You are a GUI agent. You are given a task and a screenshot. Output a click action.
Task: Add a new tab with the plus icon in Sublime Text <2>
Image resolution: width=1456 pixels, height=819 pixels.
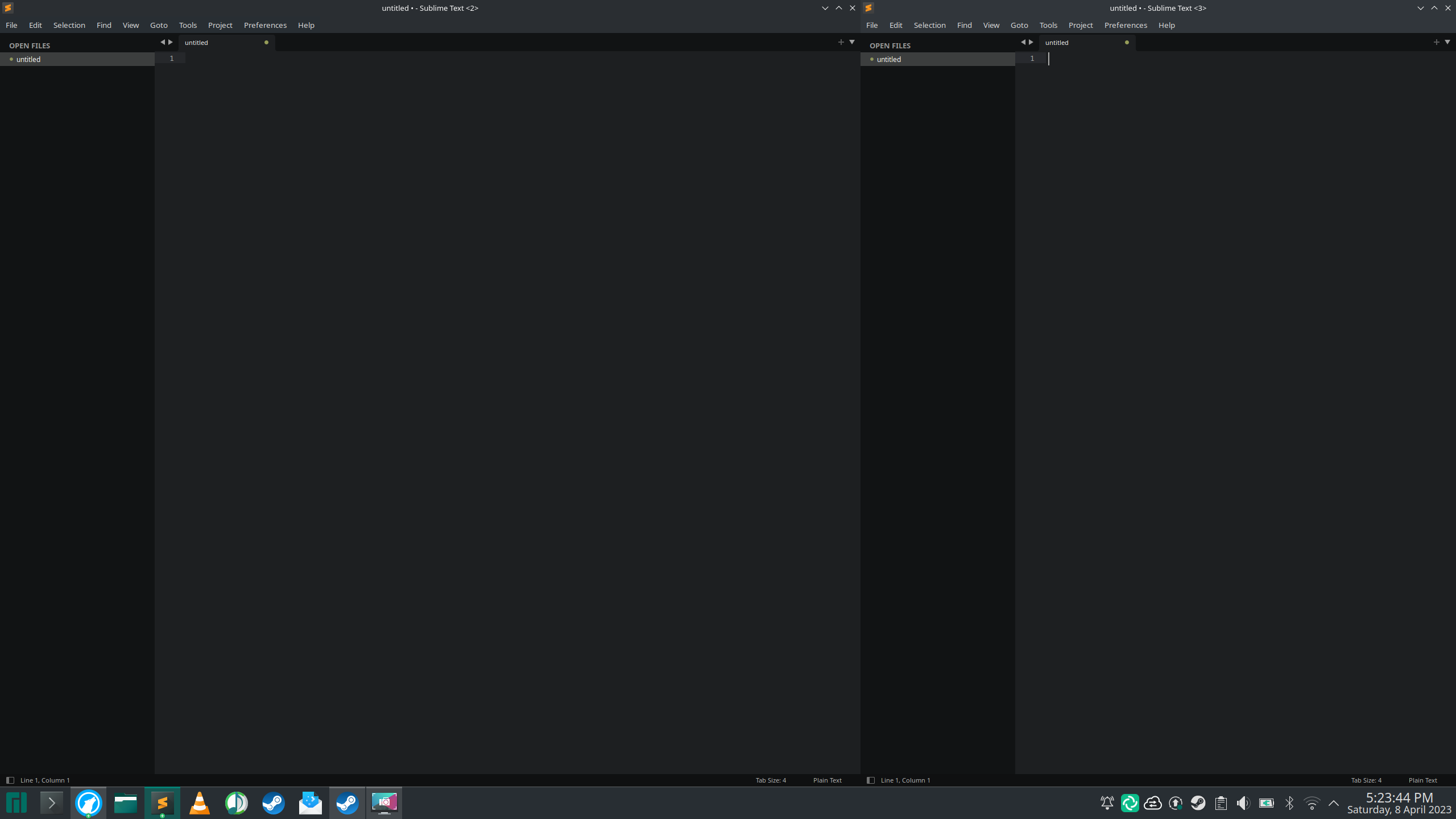841,42
